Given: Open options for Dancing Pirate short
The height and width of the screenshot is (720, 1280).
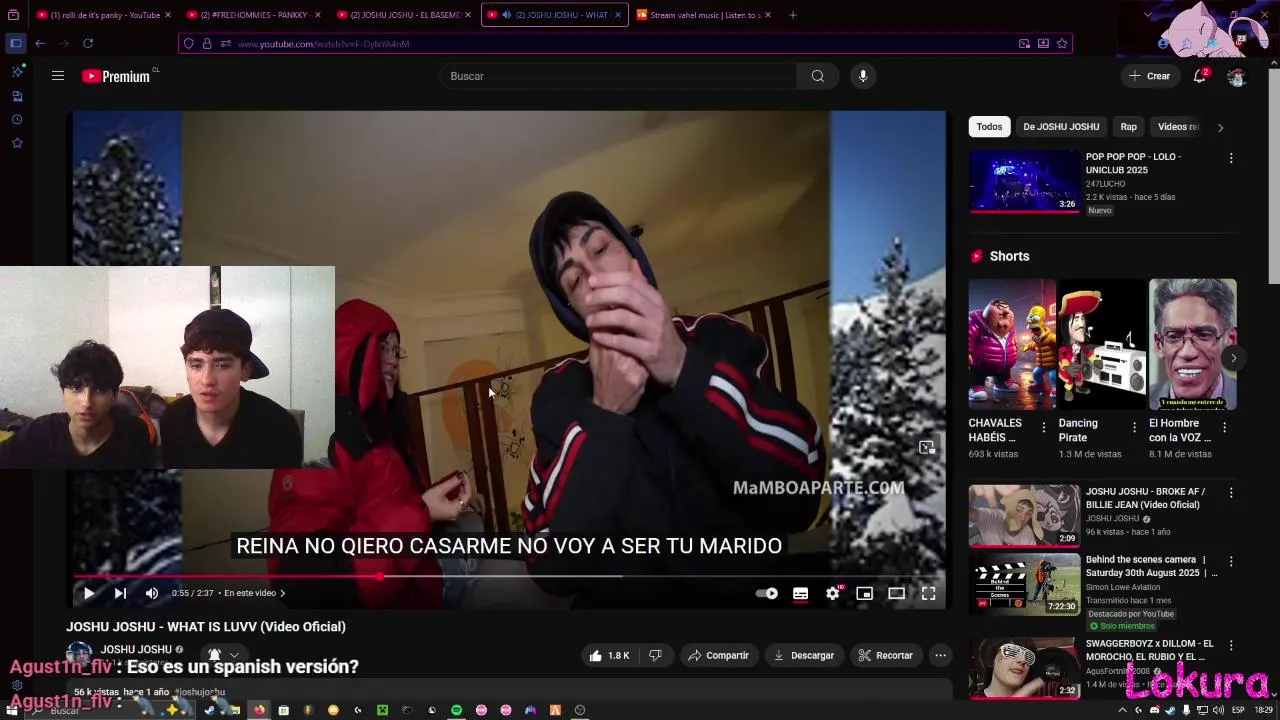Looking at the screenshot, I should pos(1134,427).
